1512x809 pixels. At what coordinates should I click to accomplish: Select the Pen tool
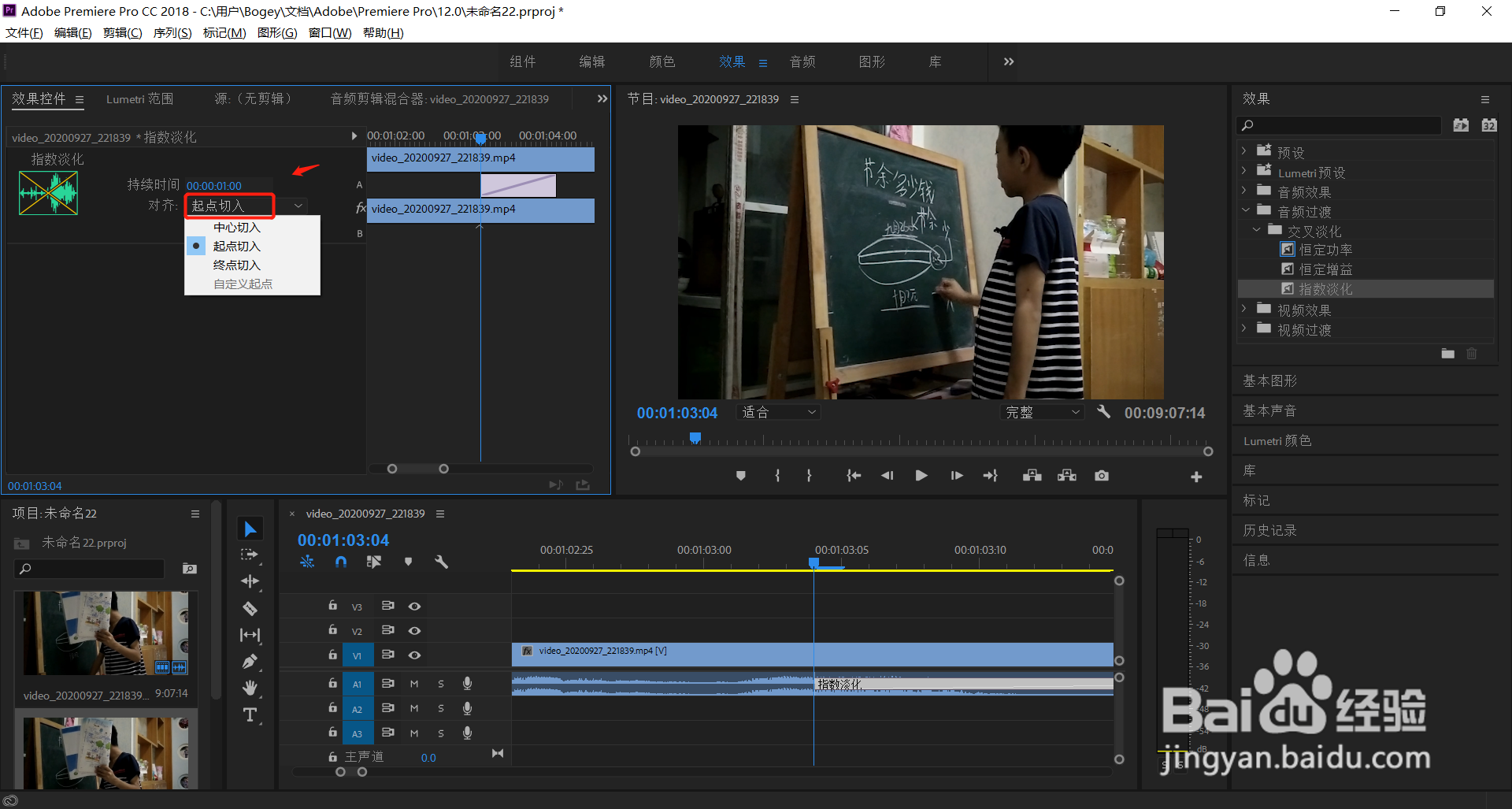click(x=250, y=662)
